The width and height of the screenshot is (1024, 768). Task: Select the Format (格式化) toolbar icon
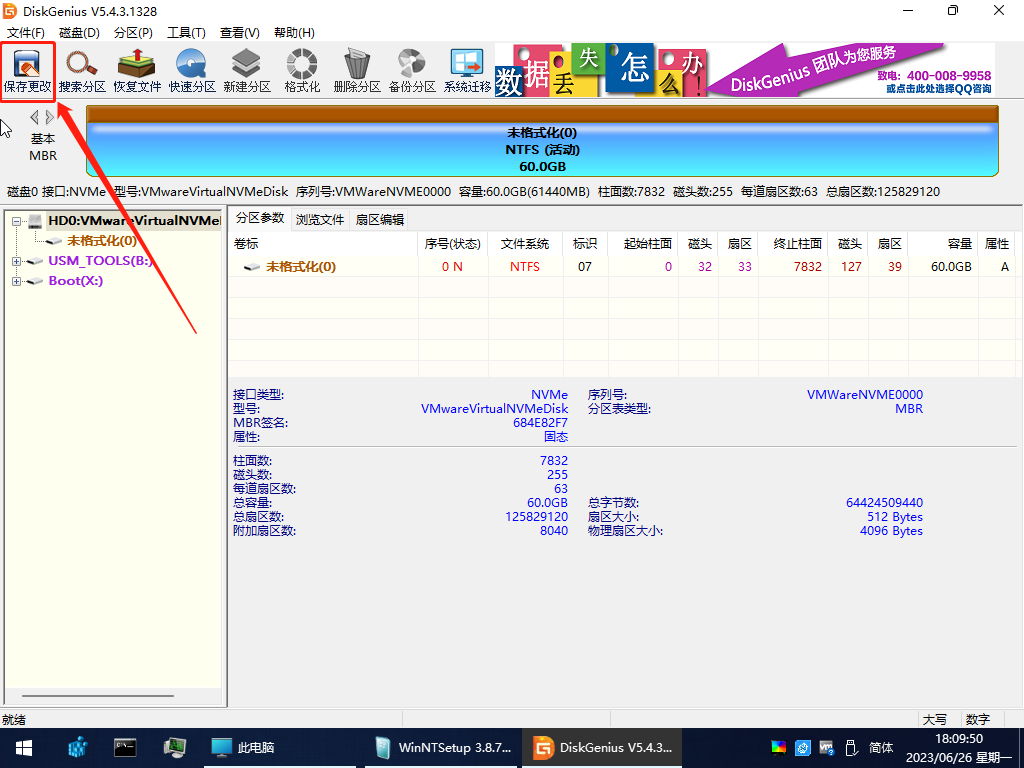pyautogui.click(x=302, y=71)
